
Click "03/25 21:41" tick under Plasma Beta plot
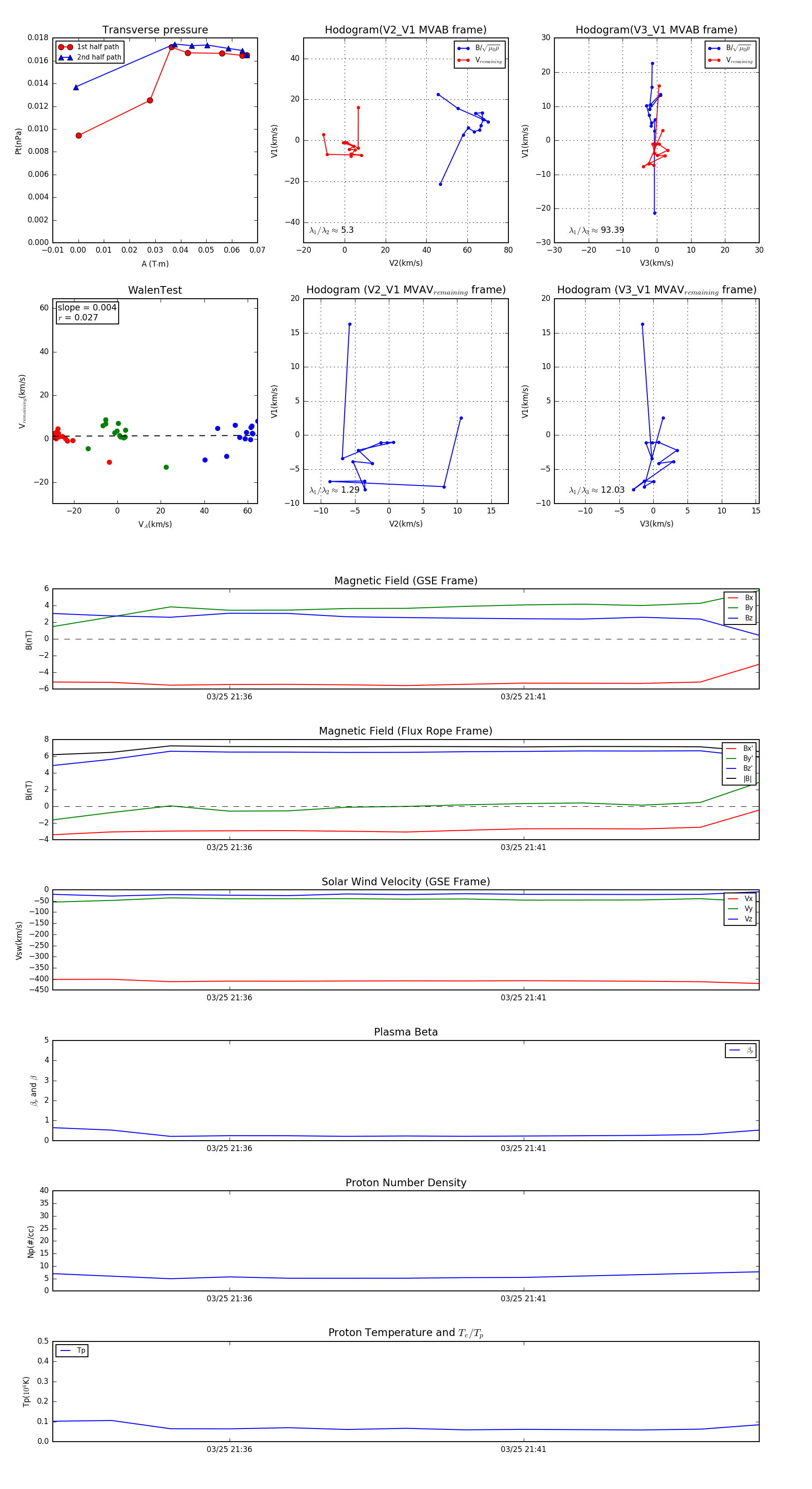point(523,1148)
